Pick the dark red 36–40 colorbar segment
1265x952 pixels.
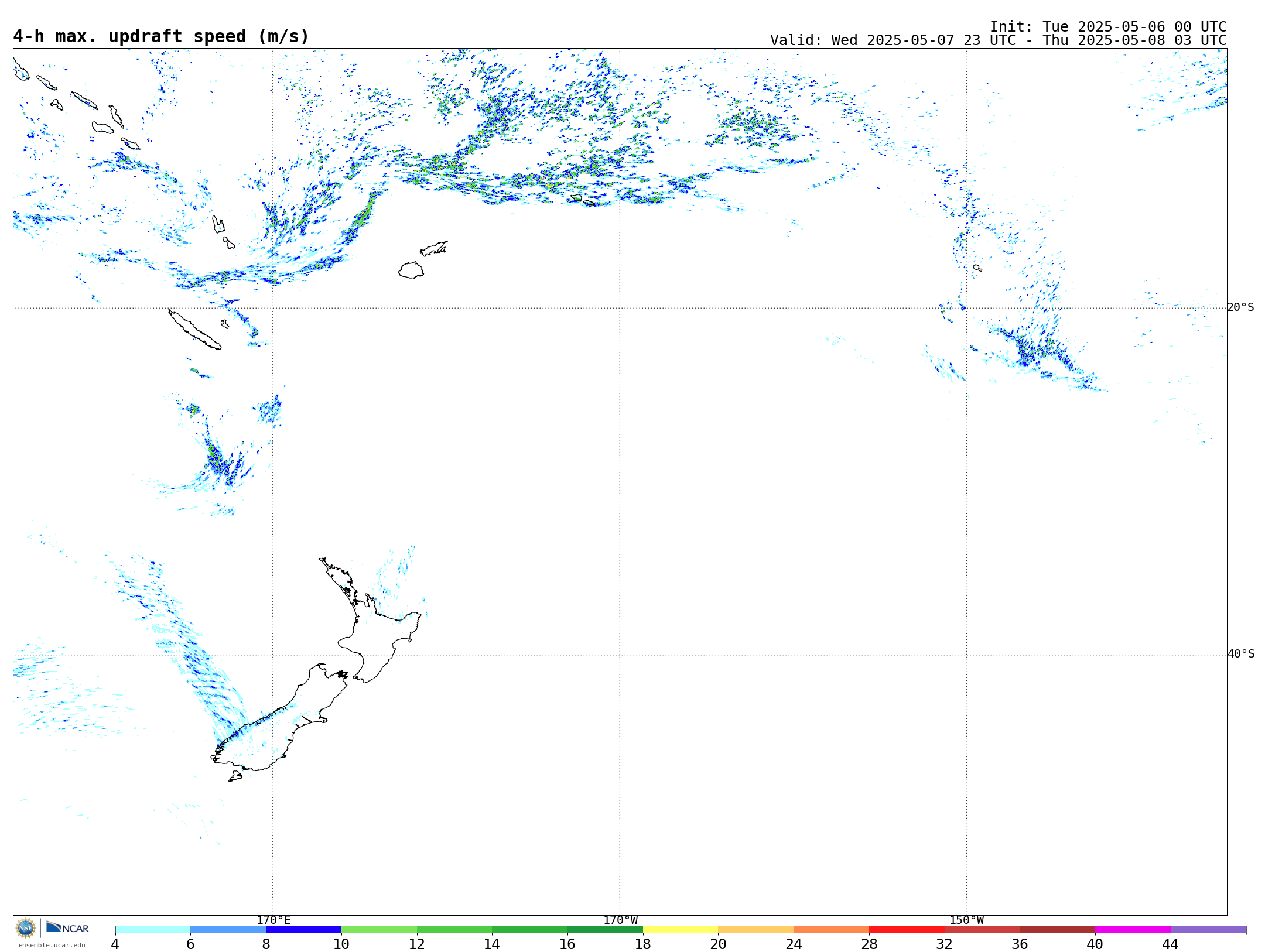tap(1057, 930)
